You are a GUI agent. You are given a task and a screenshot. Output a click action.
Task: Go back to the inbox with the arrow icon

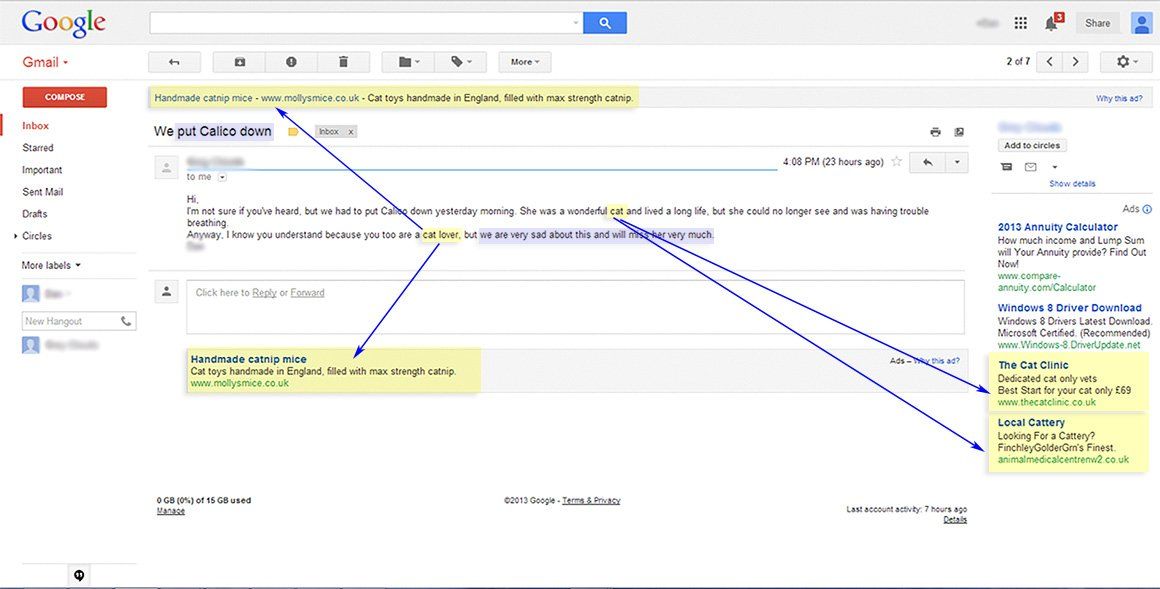174,62
